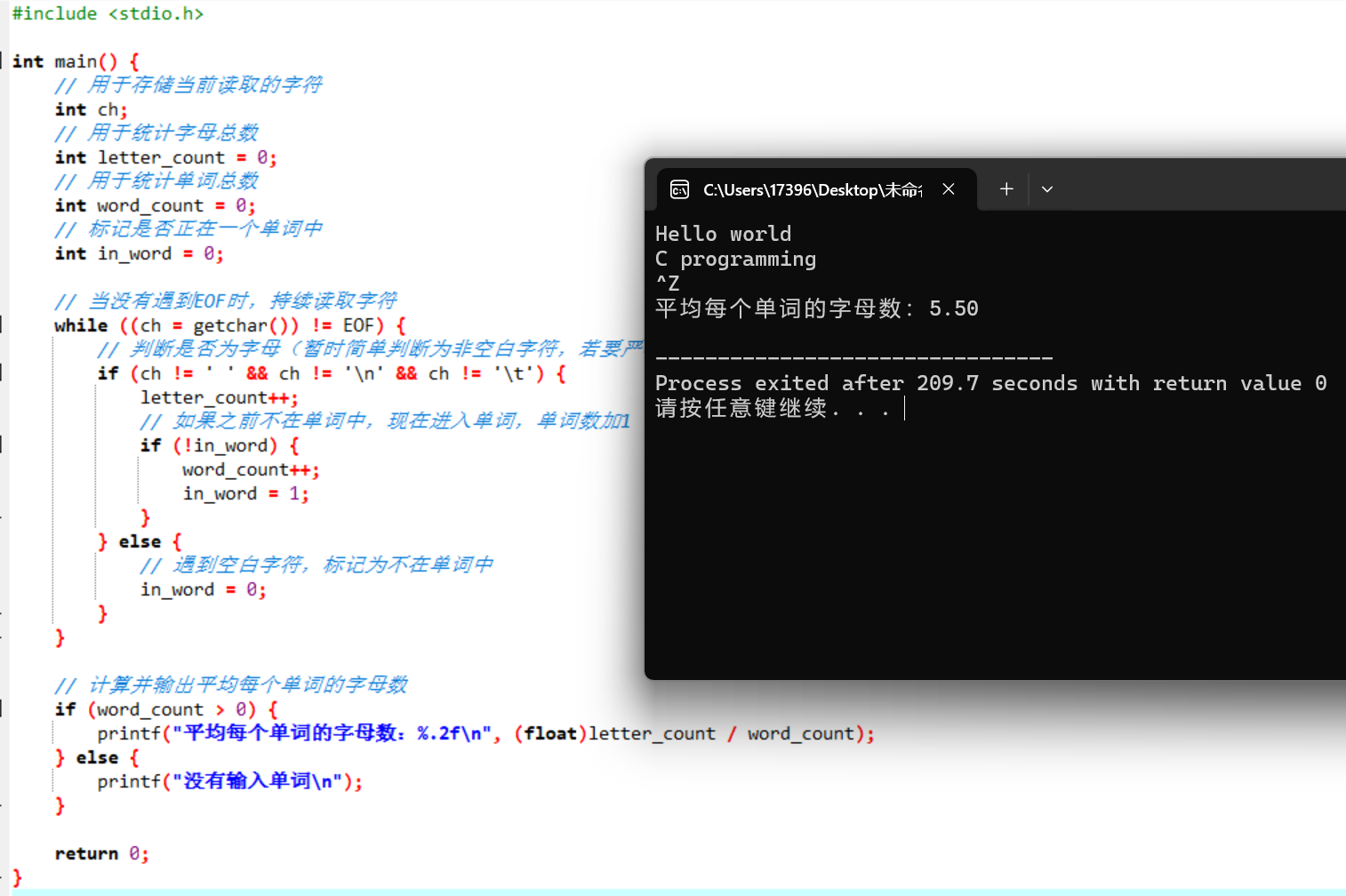
Task: Click the "int letter_count = 0;" declaration
Action: point(165,157)
